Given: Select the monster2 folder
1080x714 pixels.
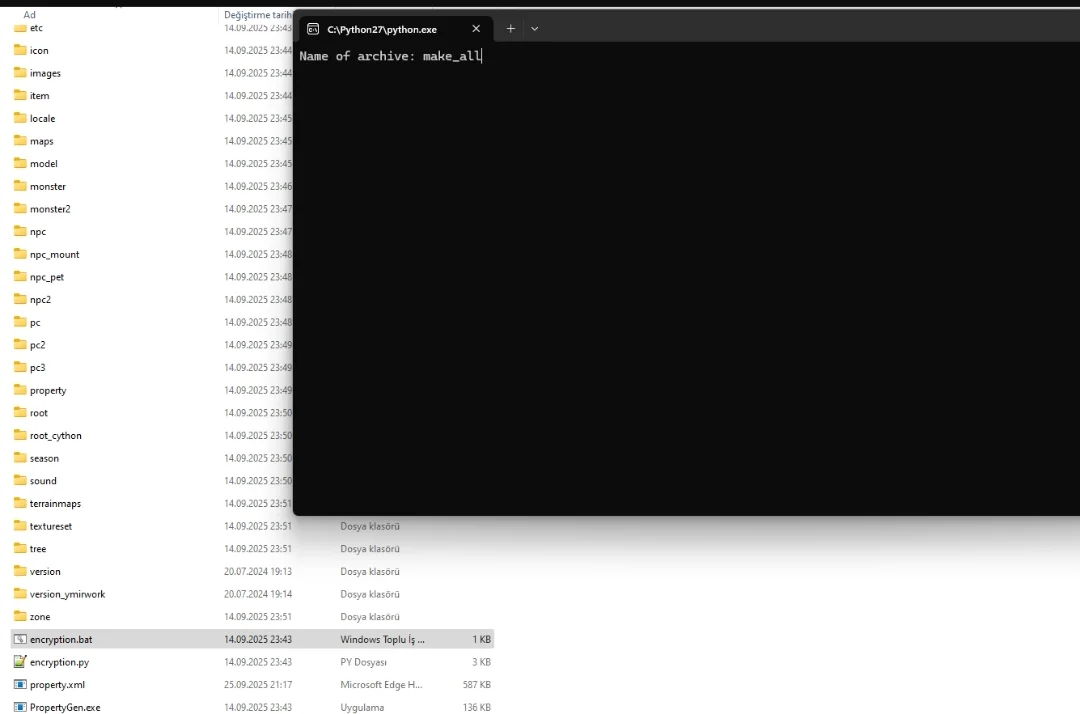Looking at the screenshot, I should pyautogui.click(x=50, y=209).
